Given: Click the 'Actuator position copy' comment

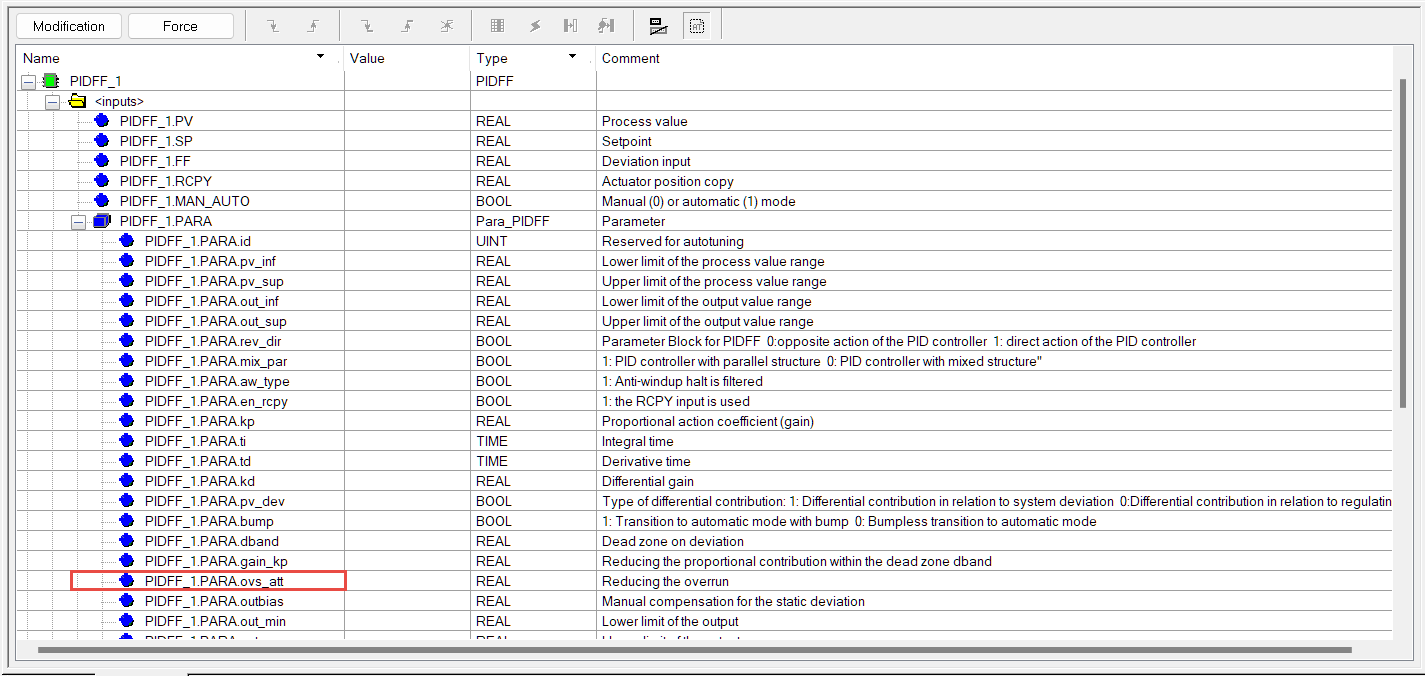Looking at the screenshot, I should click(x=668, y=181).
